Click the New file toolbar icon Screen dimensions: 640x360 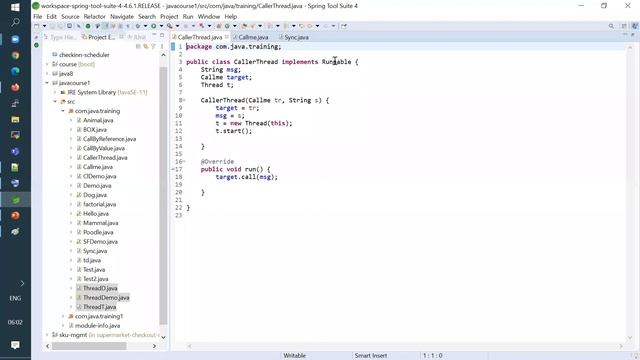(x=37, y=26)
